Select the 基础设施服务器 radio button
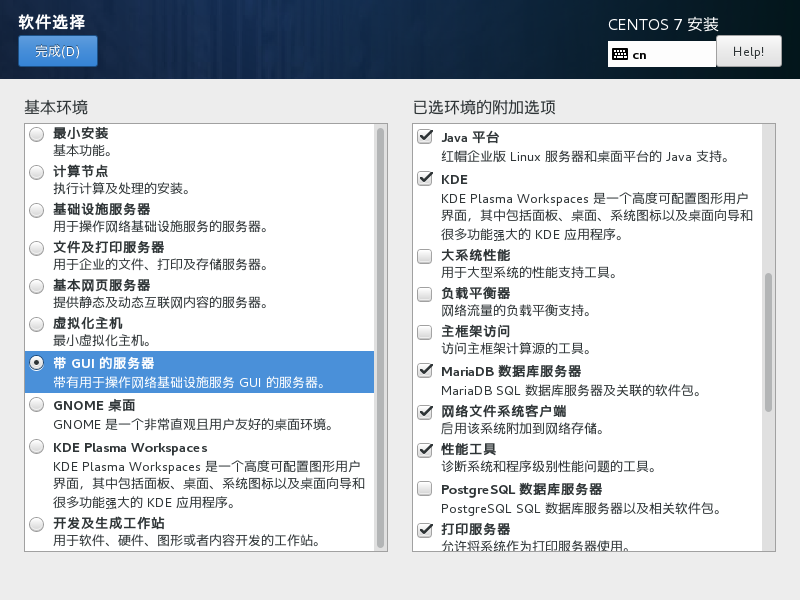Viewport: 800px width, 600px height. 37,210
